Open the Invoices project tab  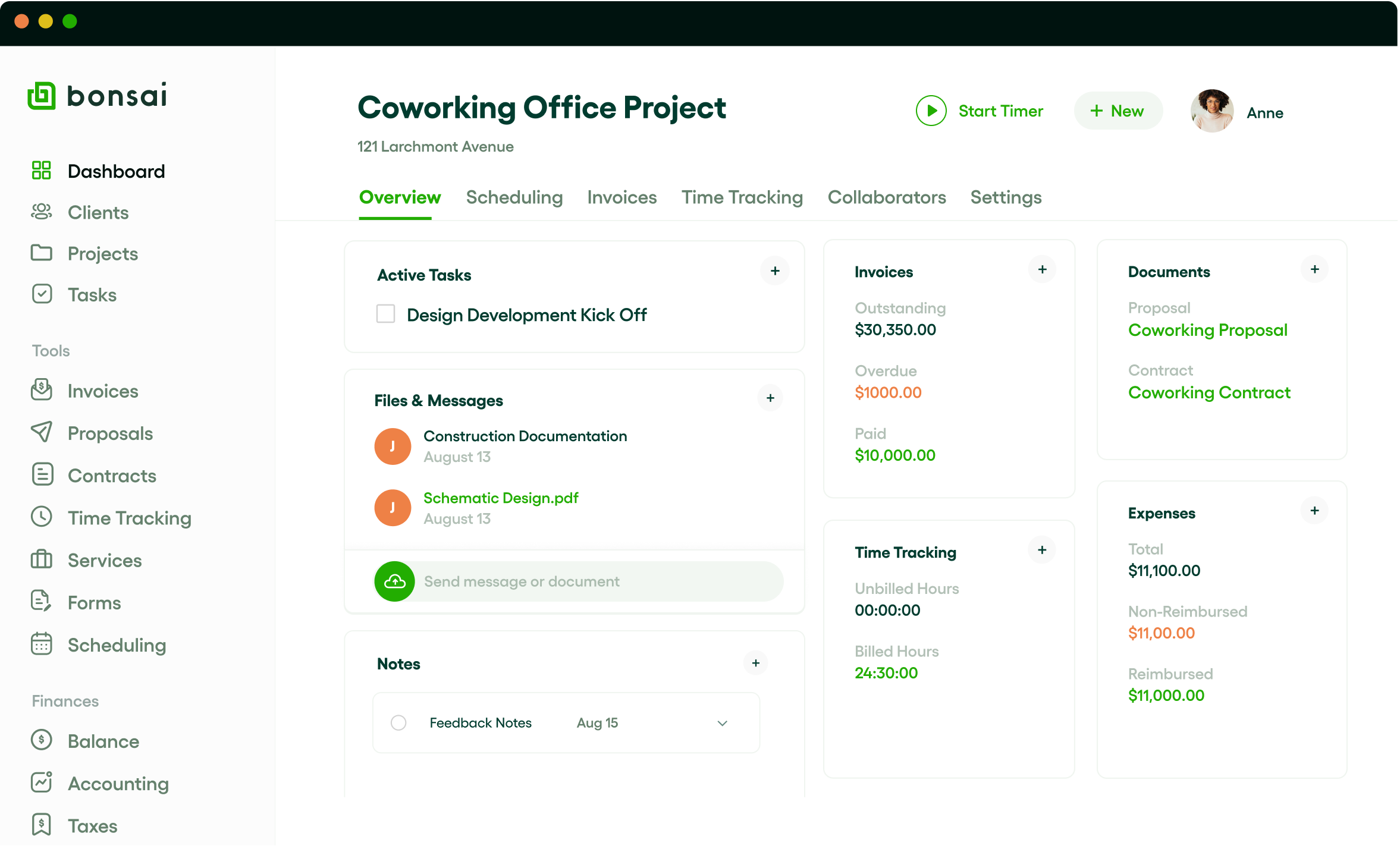[621, 197]
